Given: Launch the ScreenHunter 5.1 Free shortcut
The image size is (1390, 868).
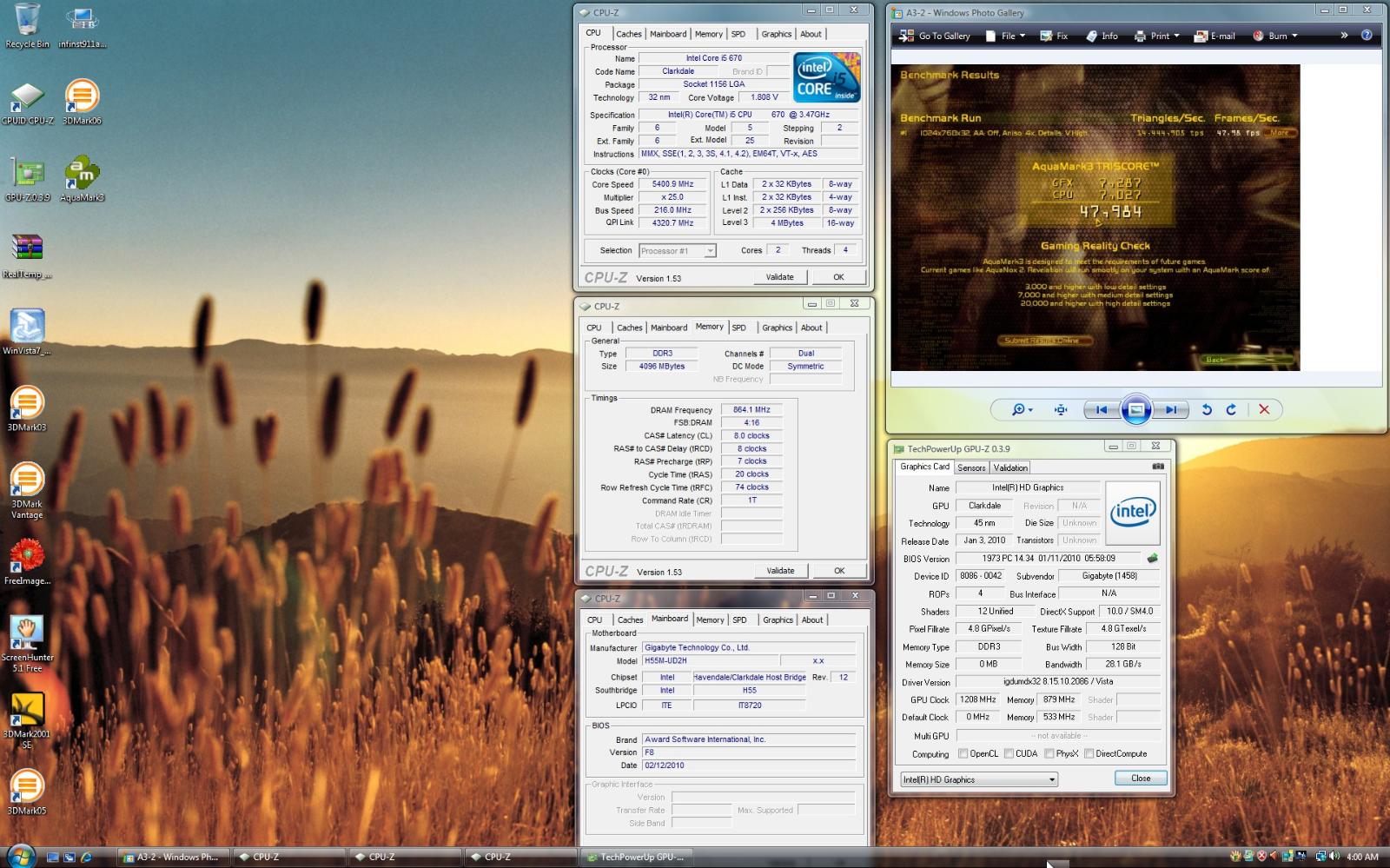Looking at the screenshot, I should pyautogui.click(x=27, y=644).
